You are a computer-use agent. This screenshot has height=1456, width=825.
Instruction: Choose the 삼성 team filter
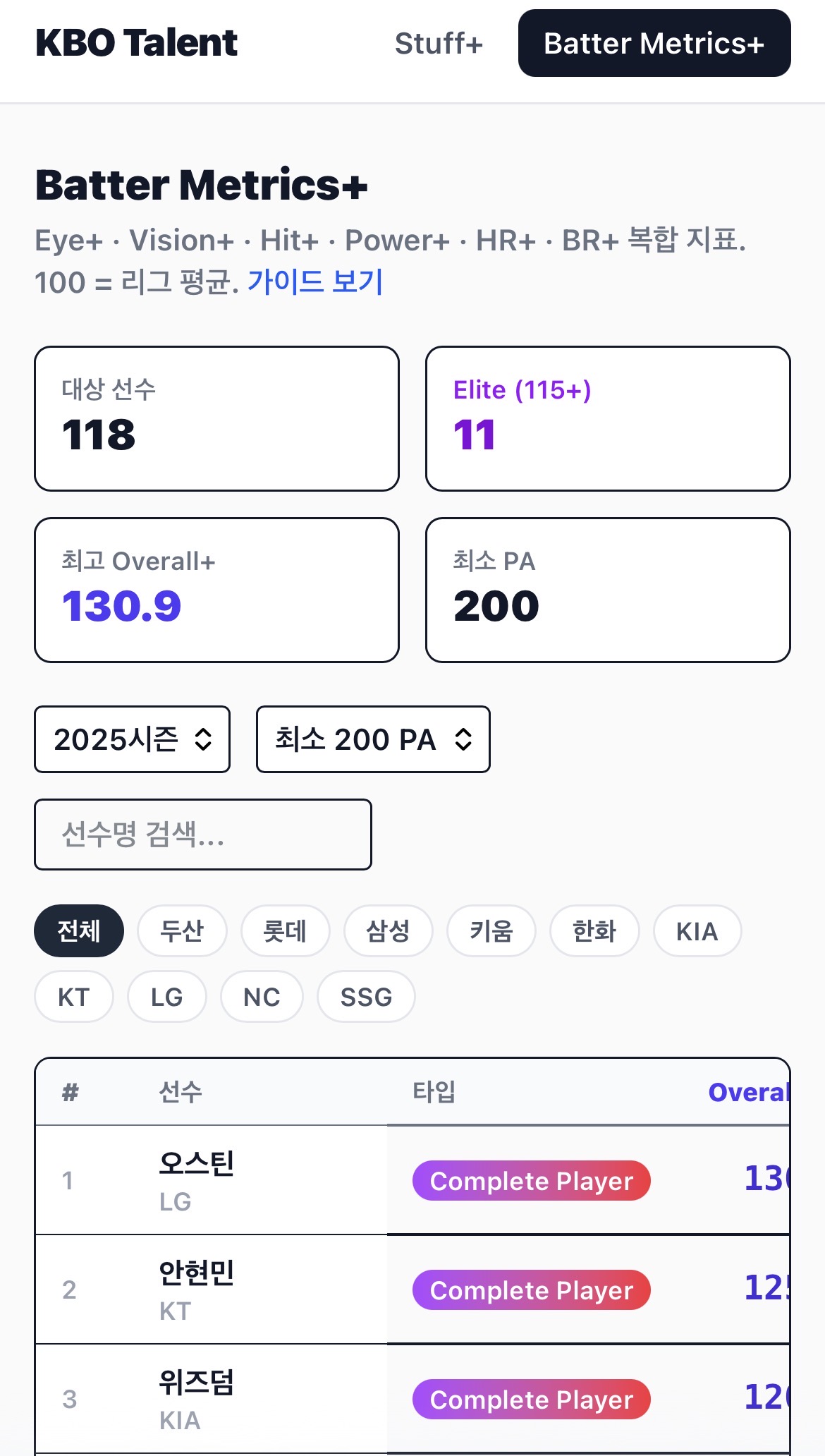[x=388, y=931]
